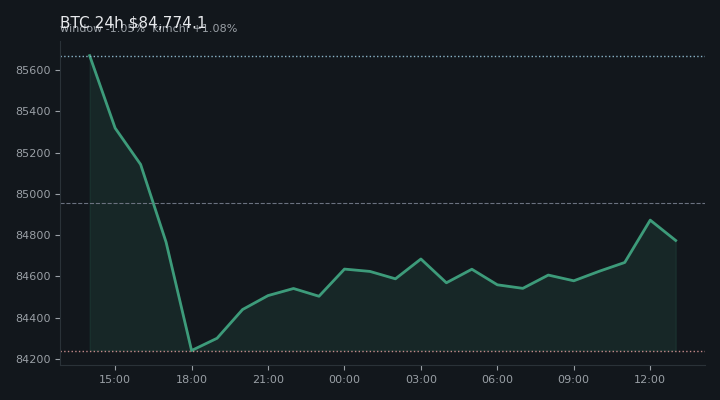Click the 84600 y-axis label

coord(33,276)
